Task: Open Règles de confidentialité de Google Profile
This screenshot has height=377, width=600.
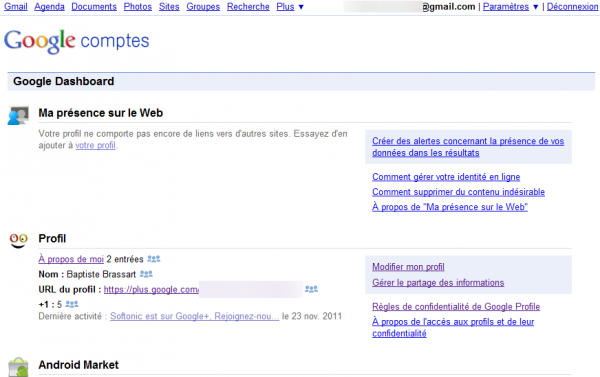Action: point(456,307)
